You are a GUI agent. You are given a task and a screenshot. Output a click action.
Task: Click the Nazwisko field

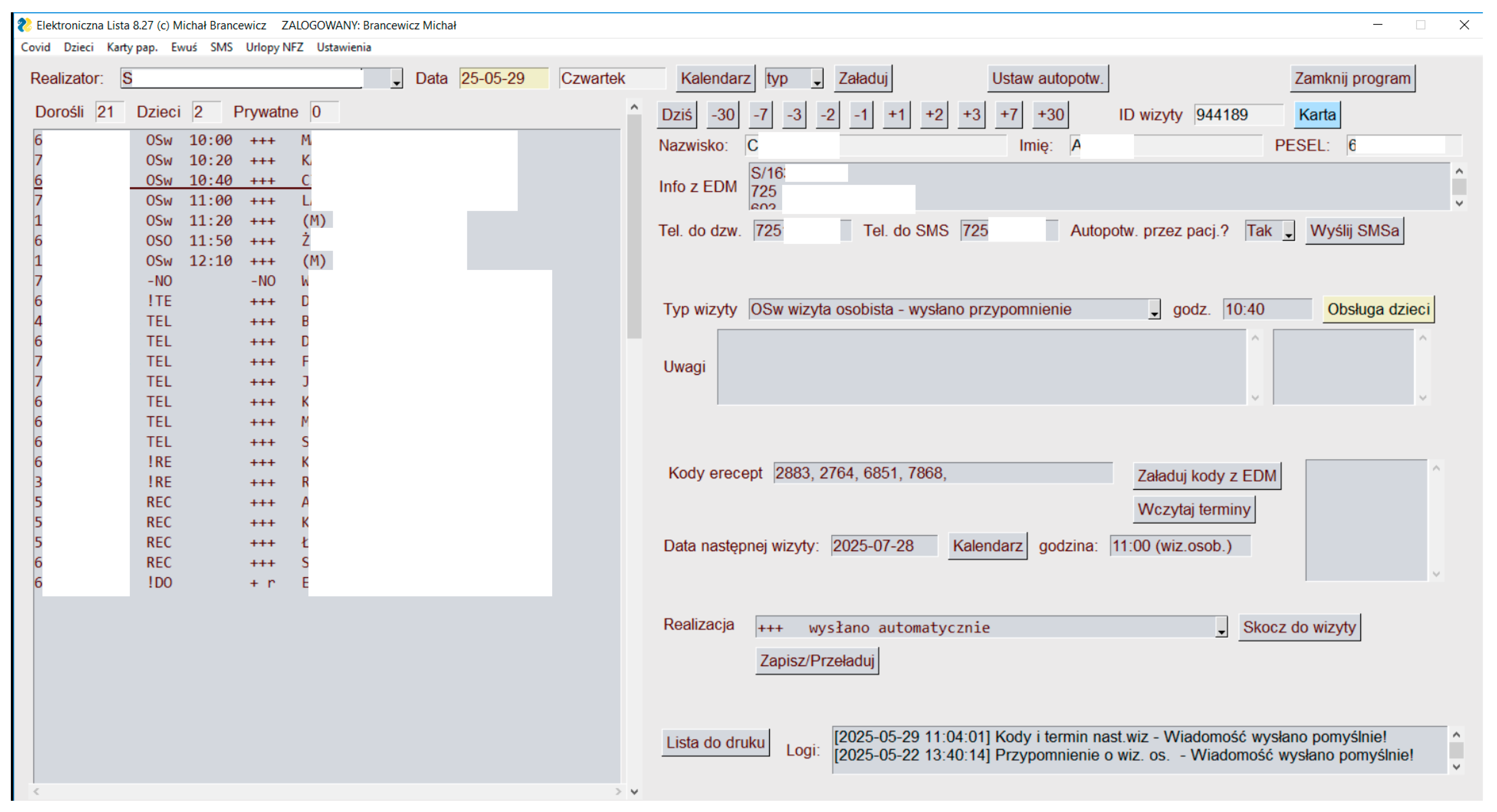[875, 145]
